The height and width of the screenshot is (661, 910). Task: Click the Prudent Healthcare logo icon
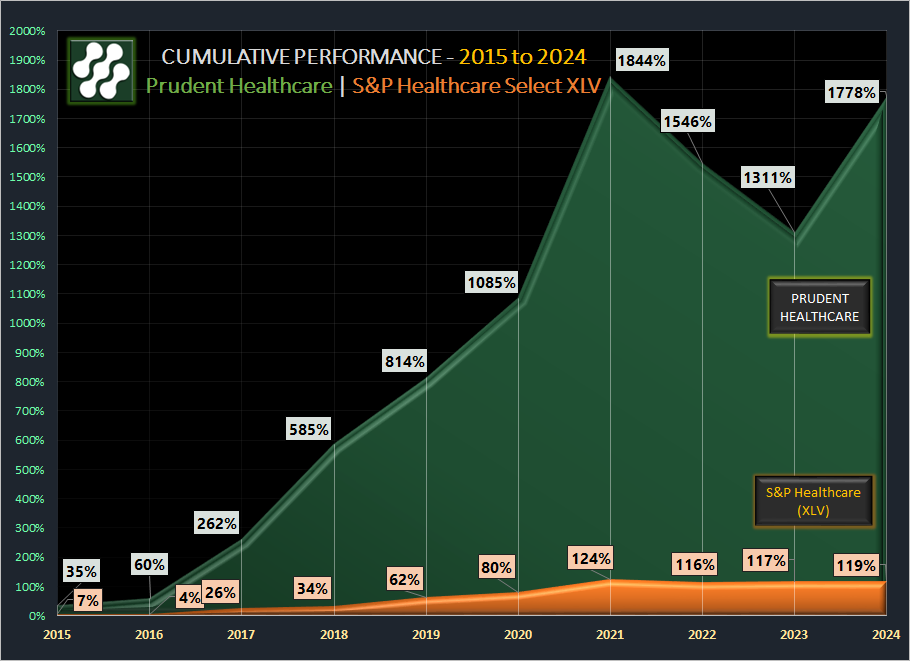tap(102, 71)
